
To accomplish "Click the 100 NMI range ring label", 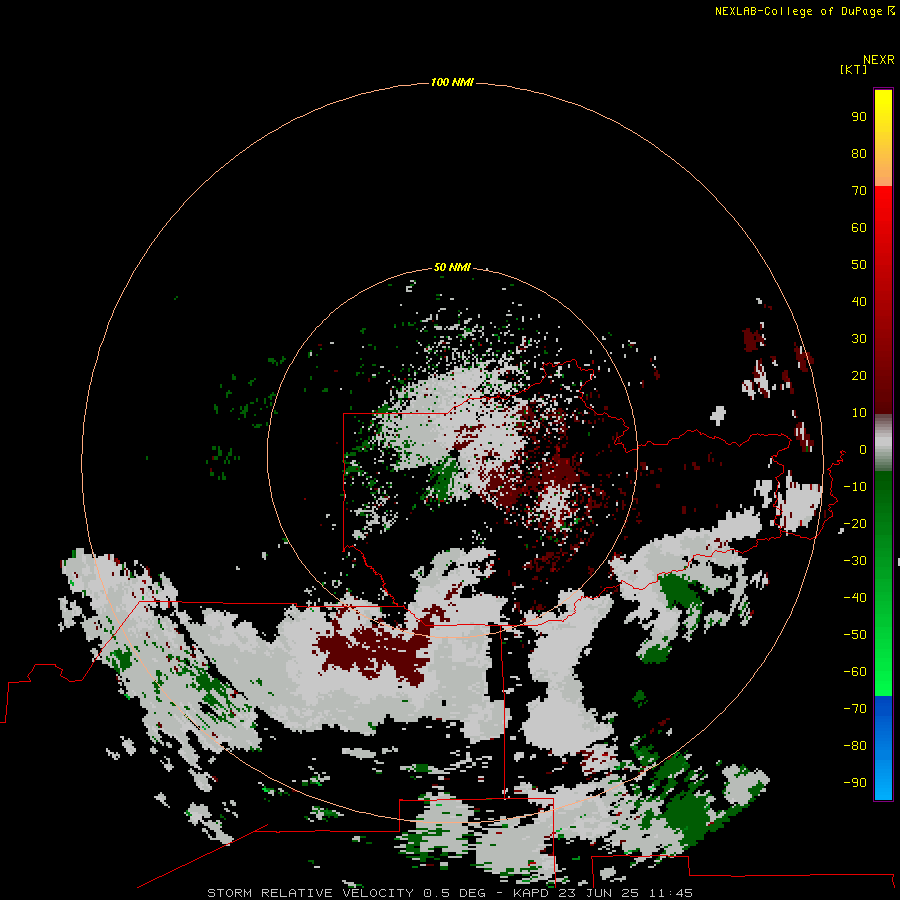I will [452, 83].
